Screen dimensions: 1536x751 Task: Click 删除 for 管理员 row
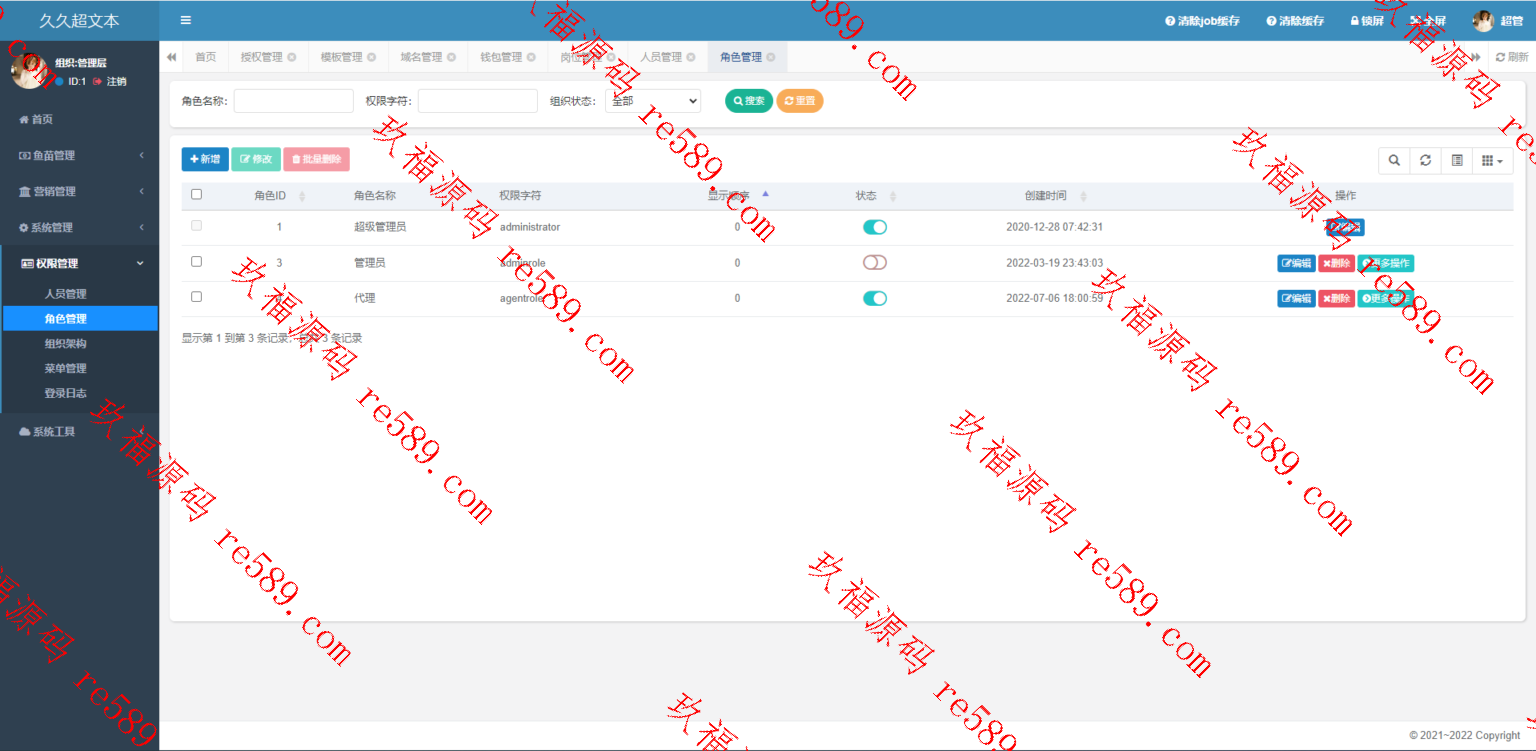(1336, 263)
